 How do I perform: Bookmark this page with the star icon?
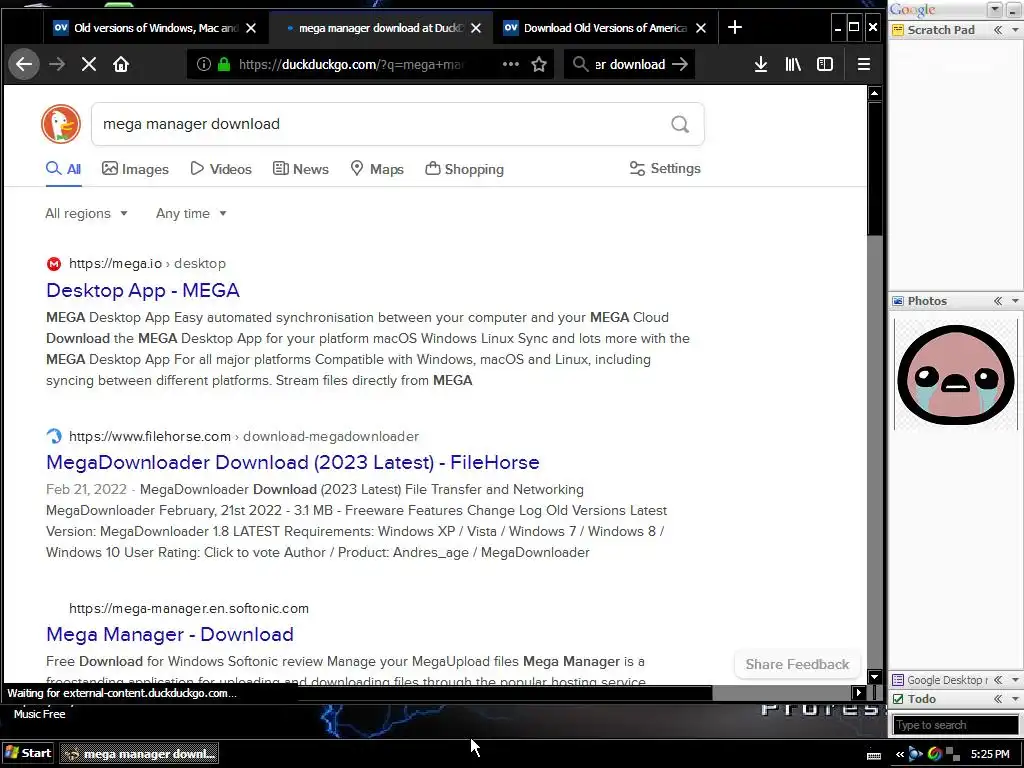[539, 64]
